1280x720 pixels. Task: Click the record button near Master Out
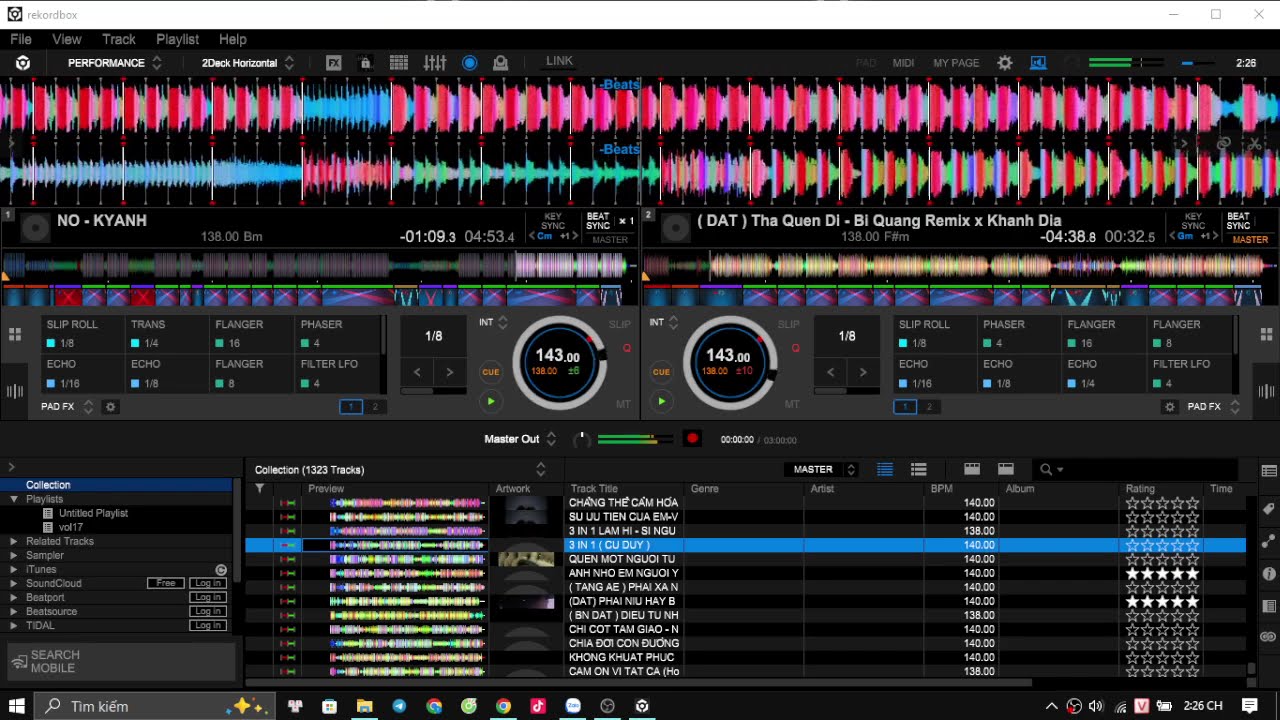[692, 438]
